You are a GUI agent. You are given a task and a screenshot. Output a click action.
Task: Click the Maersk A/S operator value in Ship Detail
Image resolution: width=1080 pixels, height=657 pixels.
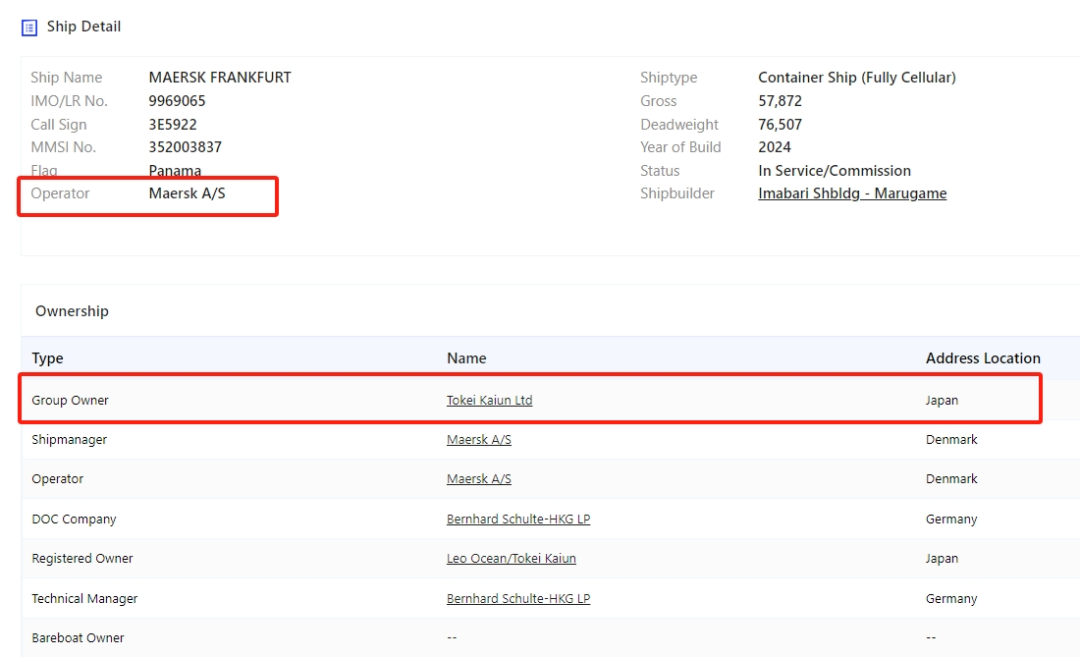click(187, 194)
